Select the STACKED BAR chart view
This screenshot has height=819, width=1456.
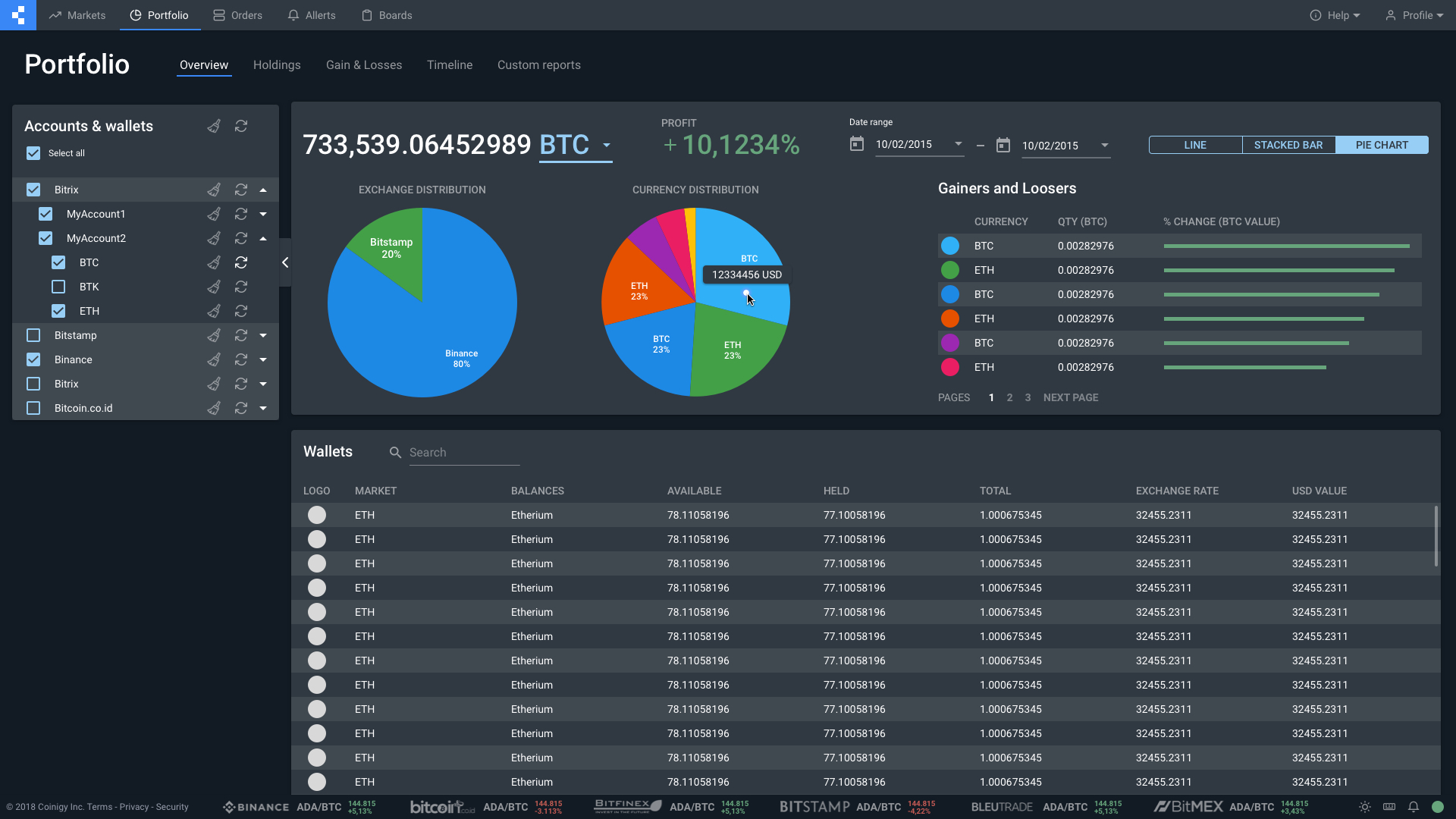tap(1288, 145)
